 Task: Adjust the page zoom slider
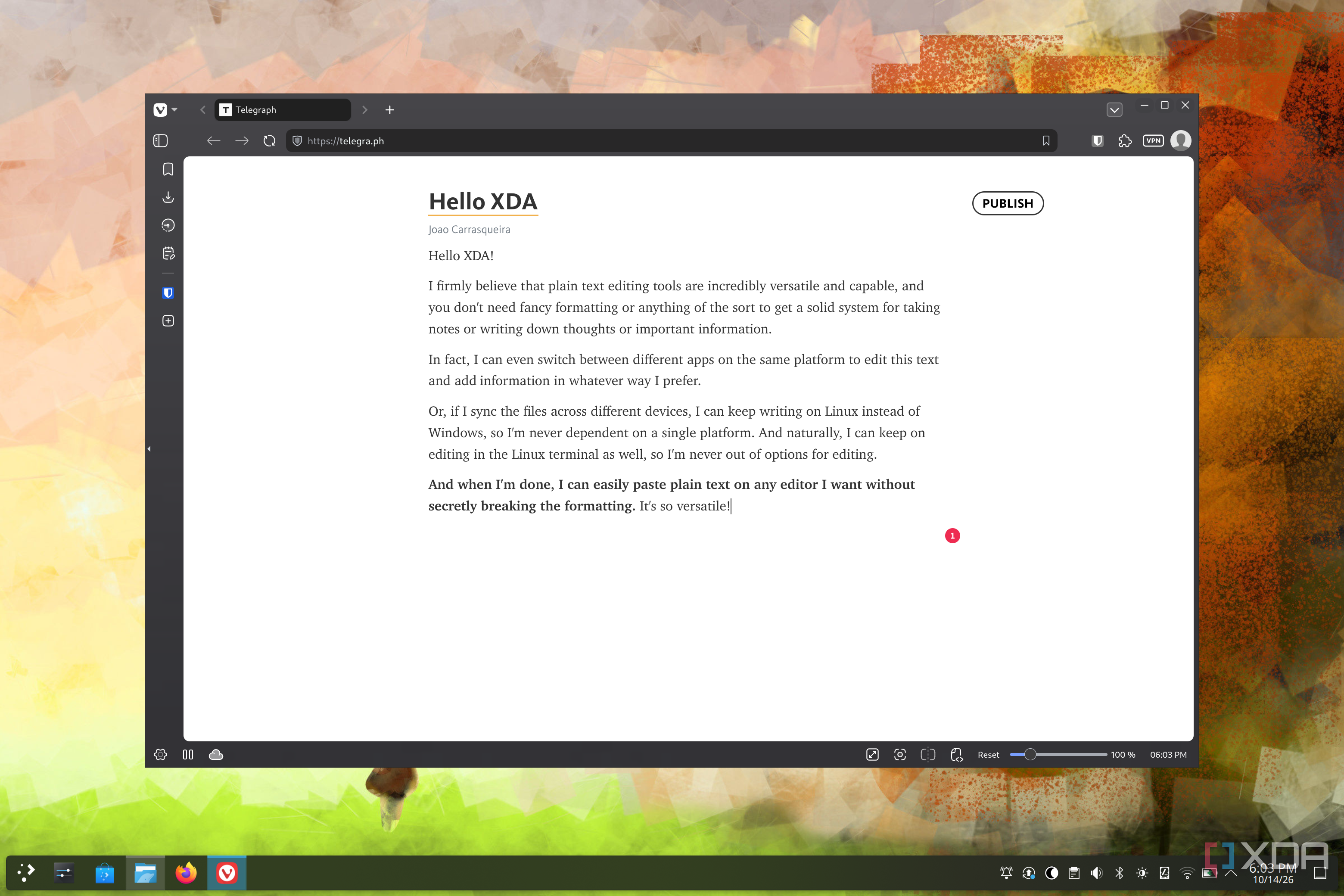1058,754
